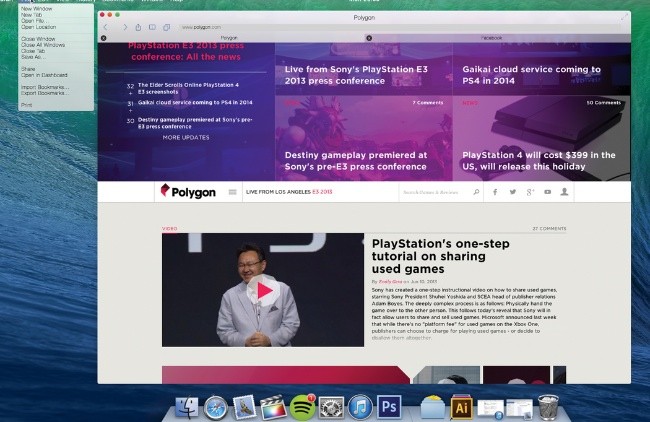Open the E3 2013 link
Image resolution: width=650 pixels, height=422 pixels.
324,192
